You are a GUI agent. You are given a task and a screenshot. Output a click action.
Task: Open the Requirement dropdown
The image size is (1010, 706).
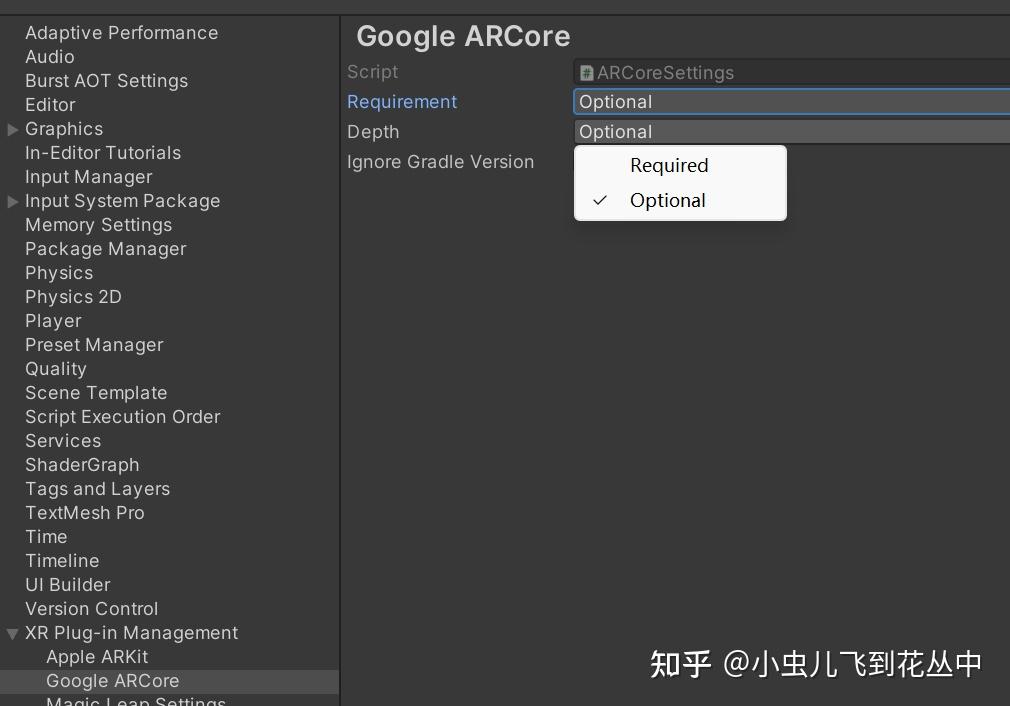(790, 101)
